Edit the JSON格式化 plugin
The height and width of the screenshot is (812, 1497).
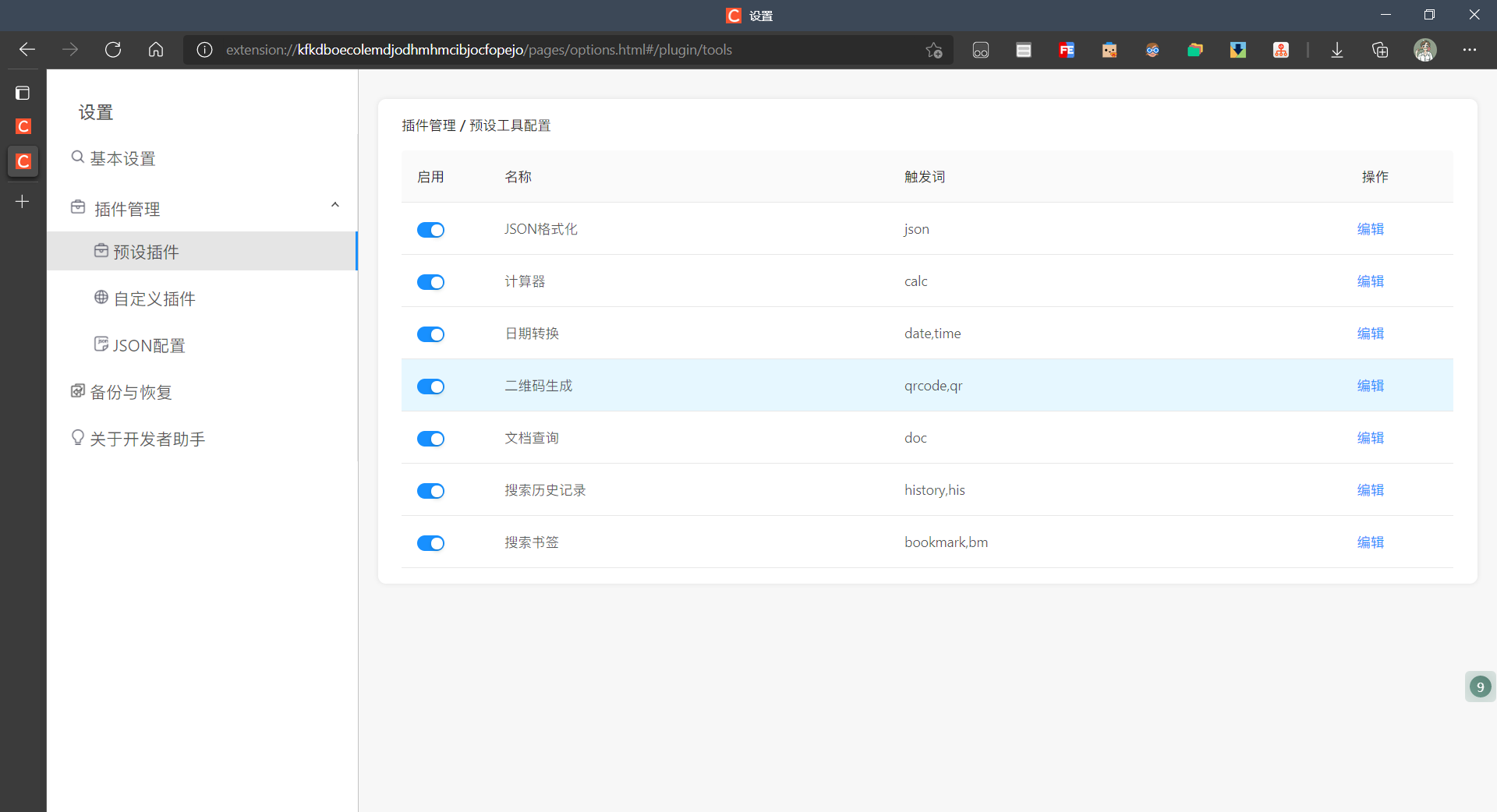[1370, 229]
